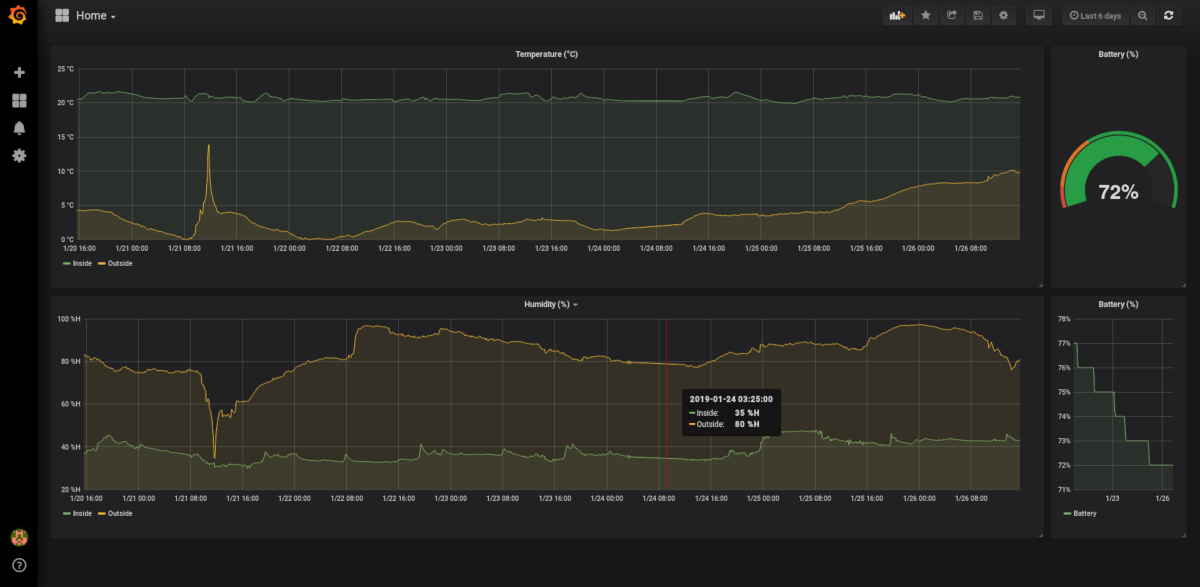1200x587 pixels.
Task: Open the Home dashboard picker dropdown
Action: (x=86, y=16)
